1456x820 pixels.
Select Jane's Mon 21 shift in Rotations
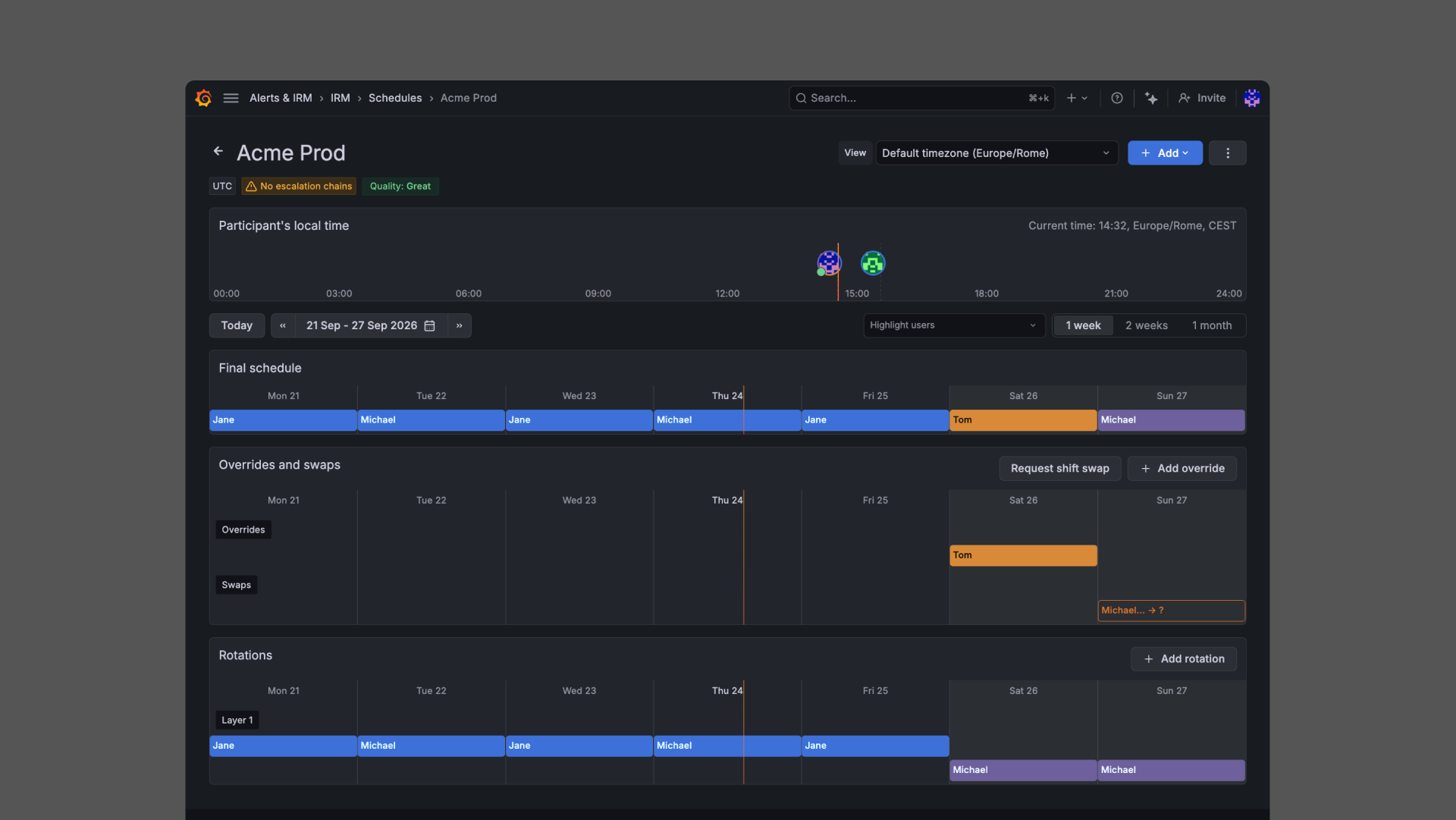284,746
